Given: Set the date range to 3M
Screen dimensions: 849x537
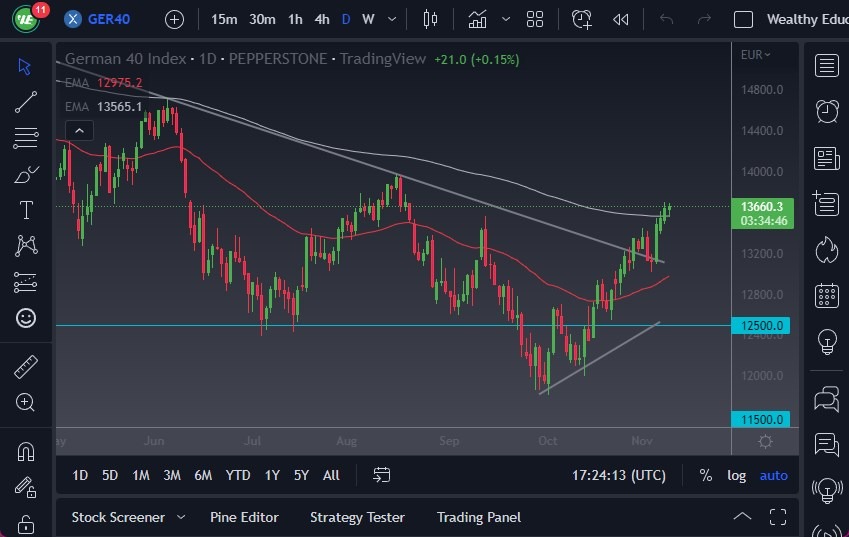Looking at the screenshot, I should click(172, 475).
